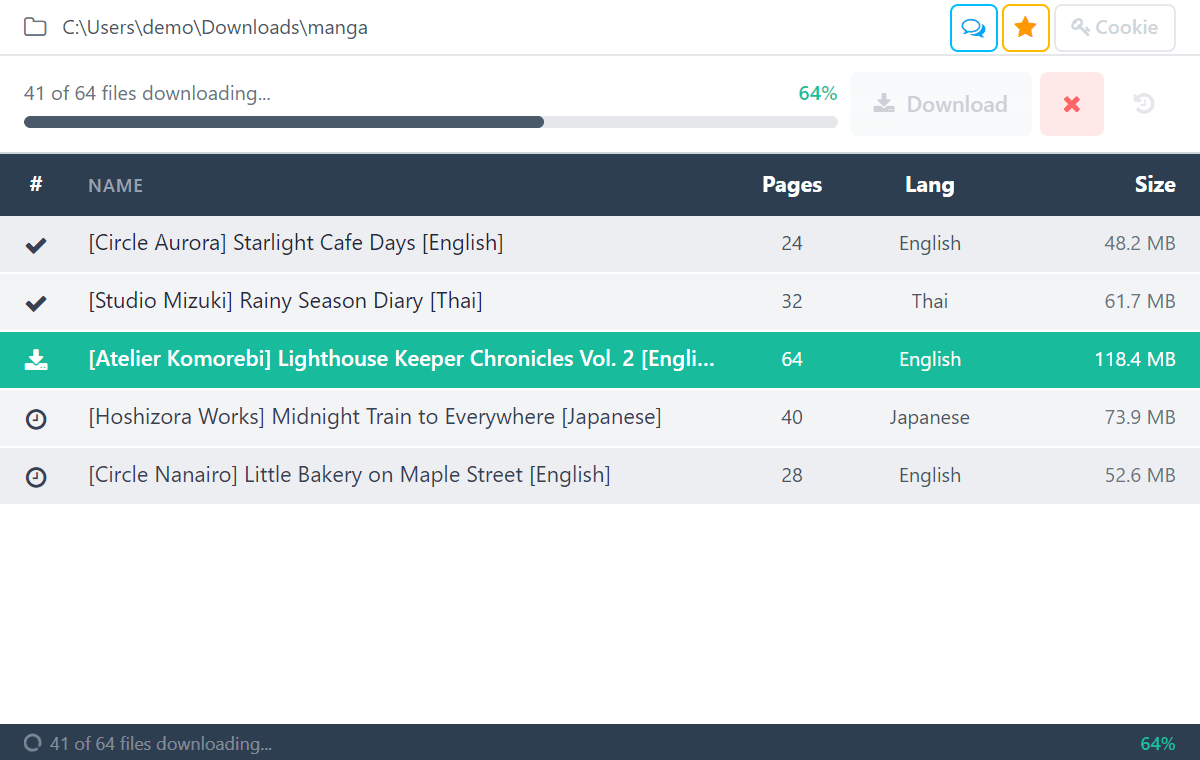Click the history restore icon
Viewport: 1200px width, 760px height.
[x=1144, y=104]
